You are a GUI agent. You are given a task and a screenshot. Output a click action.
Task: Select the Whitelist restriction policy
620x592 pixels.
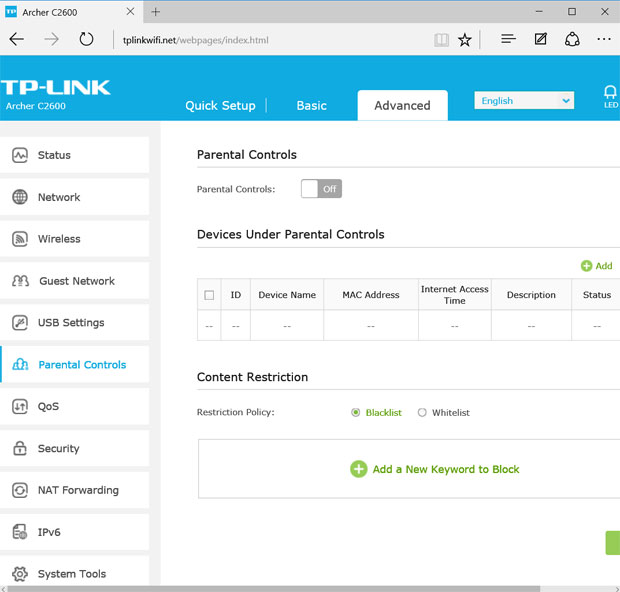(422, 412)
